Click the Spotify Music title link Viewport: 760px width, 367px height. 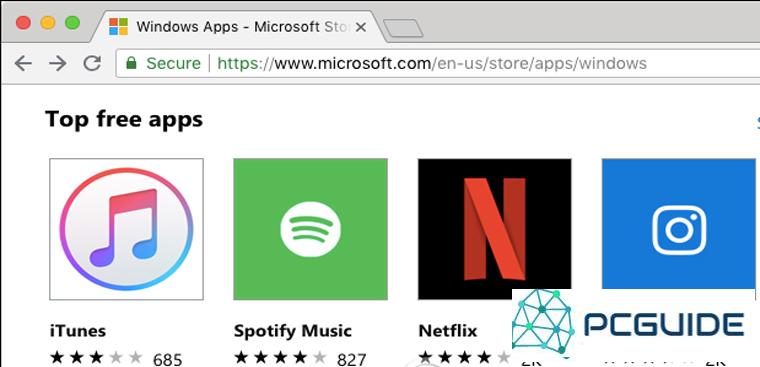pos(292,331)
